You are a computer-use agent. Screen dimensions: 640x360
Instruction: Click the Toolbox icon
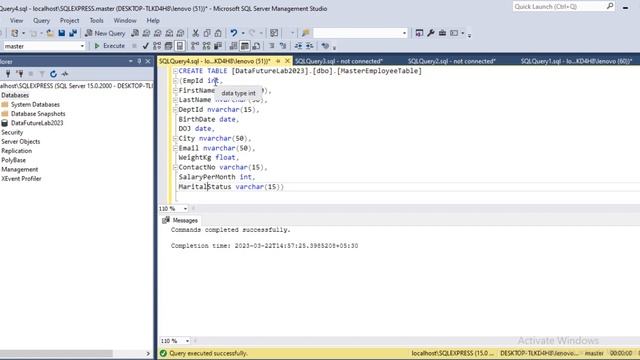pyautogui.click(x=442, y=33)
